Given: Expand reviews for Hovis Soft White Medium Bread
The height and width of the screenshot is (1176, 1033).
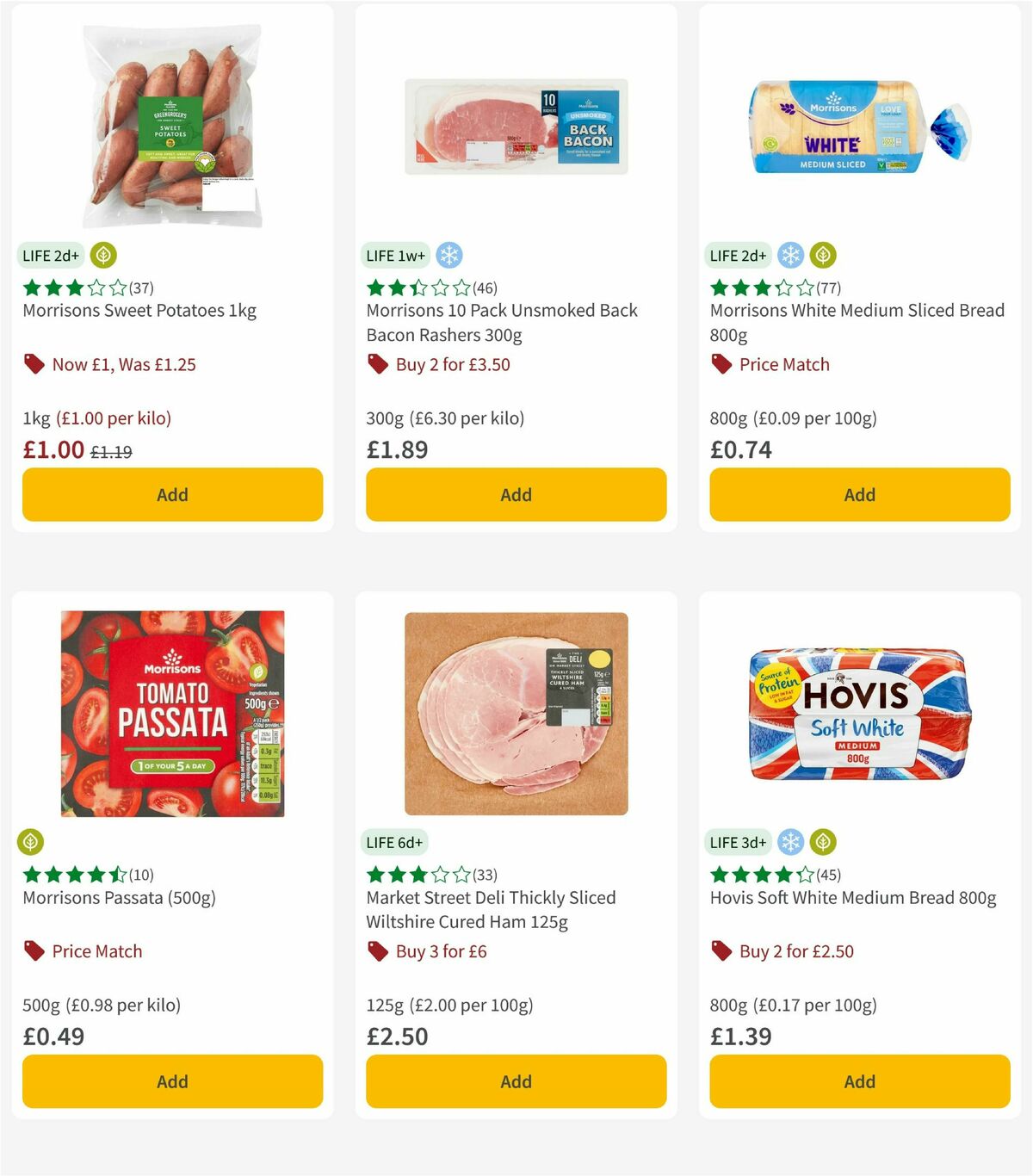Looking at the screenshot, I should [827, 875].
